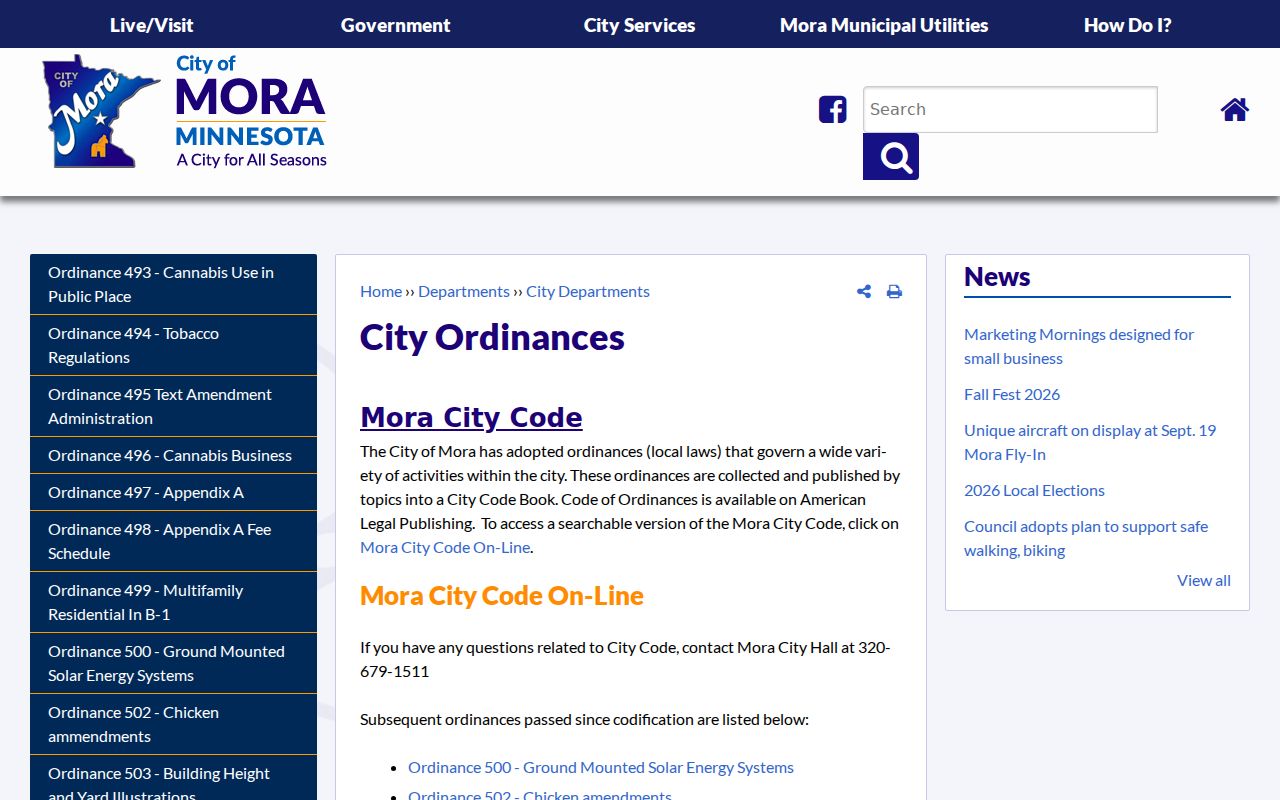
Task: Click the Mora City Code heading link
Action: tap(471, 417)
